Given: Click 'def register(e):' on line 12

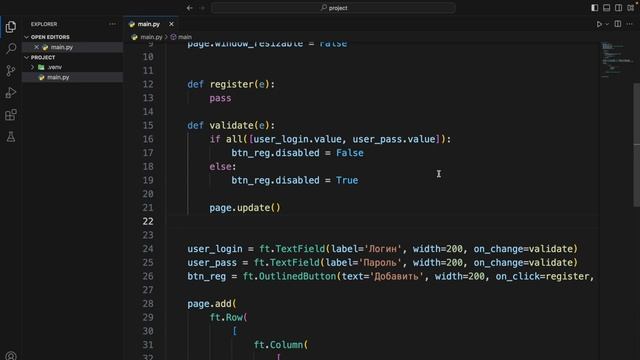Looking at the screenshot, I should pyautogui.click(x=231, y=84).
